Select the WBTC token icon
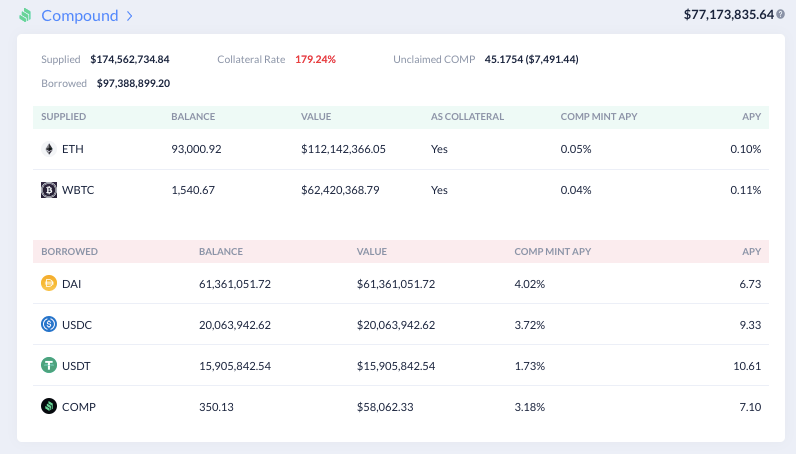Image resolution: width=796 pixels, height=454 pixels. coord(49,190)
